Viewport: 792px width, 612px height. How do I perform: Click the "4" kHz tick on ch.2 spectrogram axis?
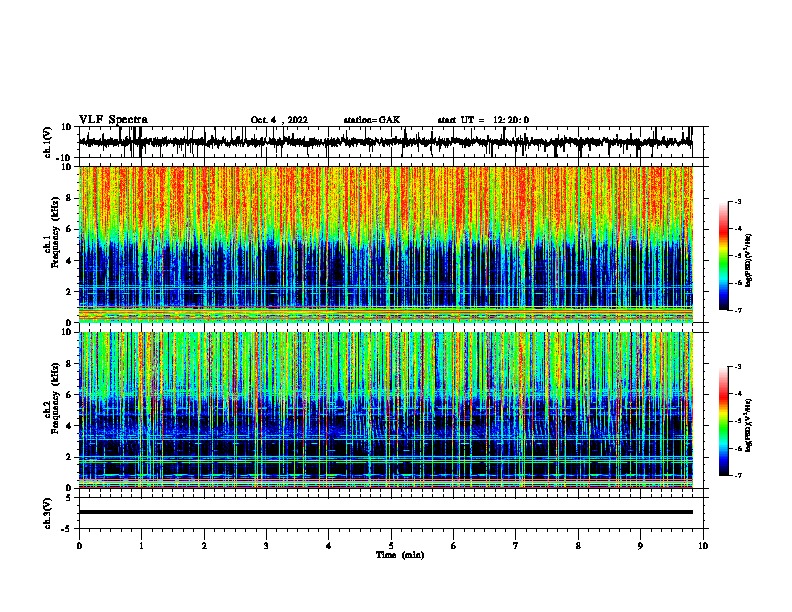coord(69,426)
